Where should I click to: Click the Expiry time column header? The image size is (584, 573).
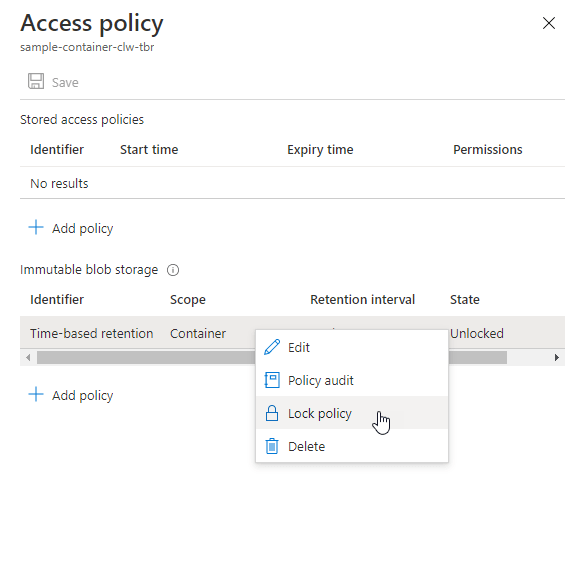point(320,150)
